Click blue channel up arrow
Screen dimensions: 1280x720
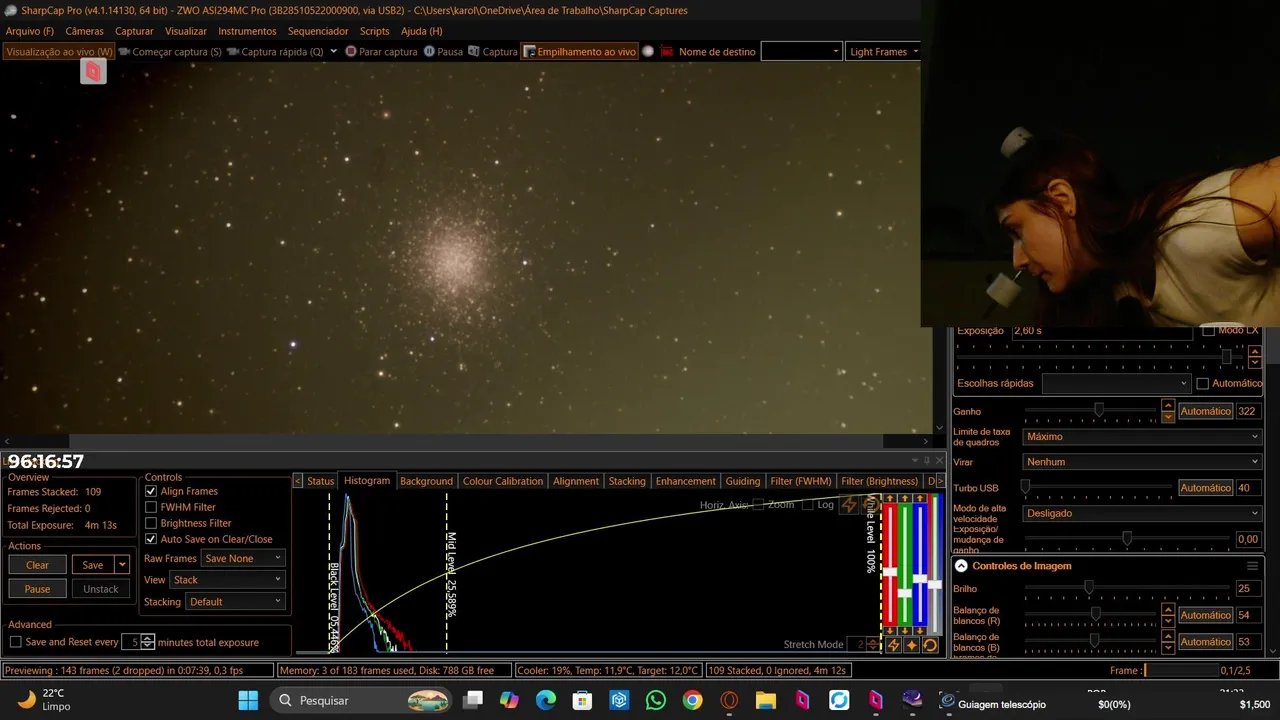click(920, 498)
